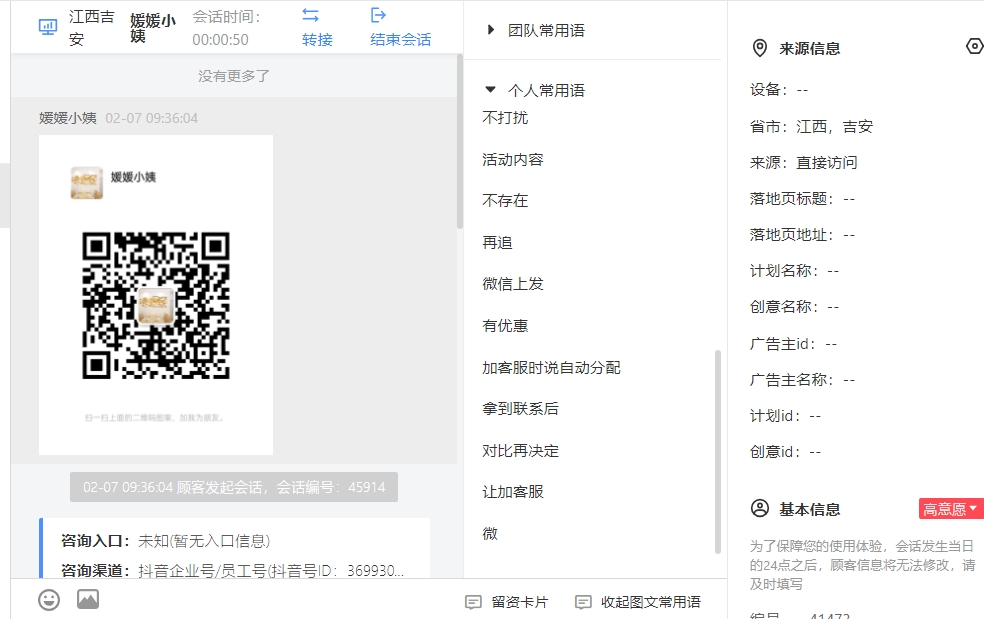The image size is (984, 619).
Task: Click the transfer arrows icon above 转接
Action: coord(311,15)
